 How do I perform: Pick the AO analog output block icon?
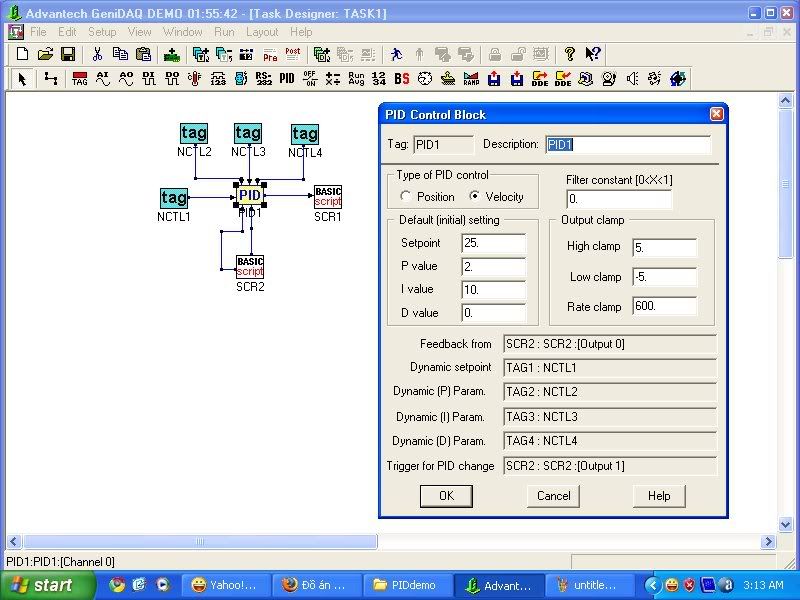coord(126,78)
